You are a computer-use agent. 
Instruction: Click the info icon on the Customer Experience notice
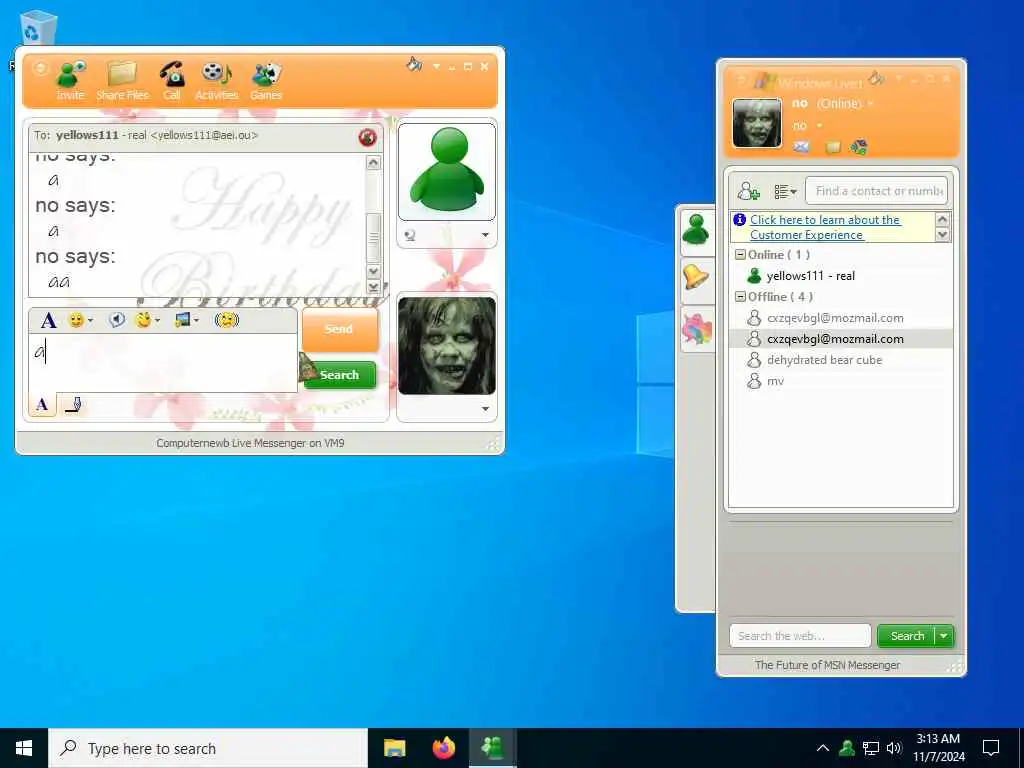739,219
